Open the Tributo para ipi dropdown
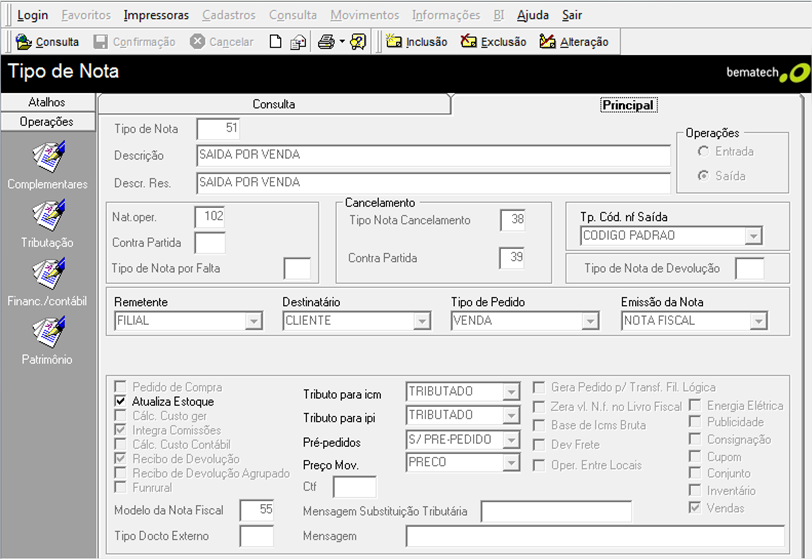 pyautogui.click(x=511, y=415)
